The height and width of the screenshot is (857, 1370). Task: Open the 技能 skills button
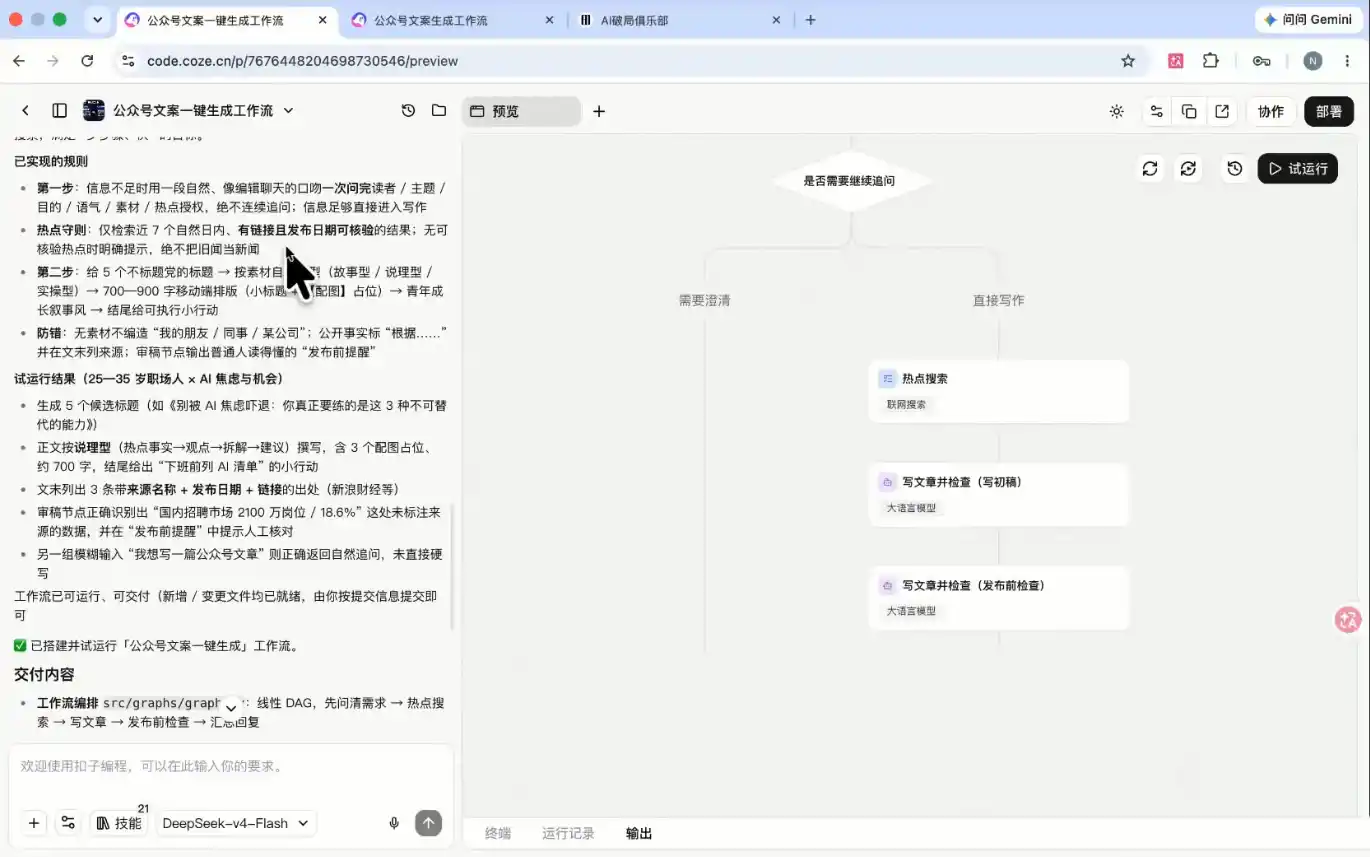pyautogui.click(x=119, y=823)
